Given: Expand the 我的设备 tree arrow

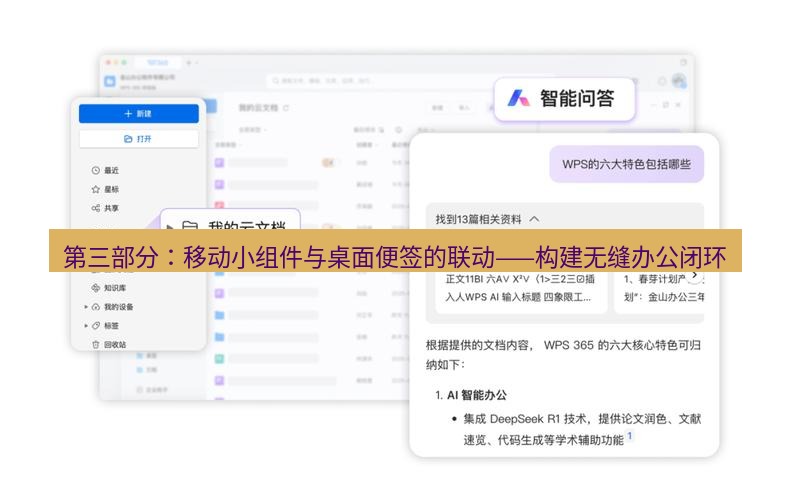Looking at the screenshot, I should tap(86, 307).
